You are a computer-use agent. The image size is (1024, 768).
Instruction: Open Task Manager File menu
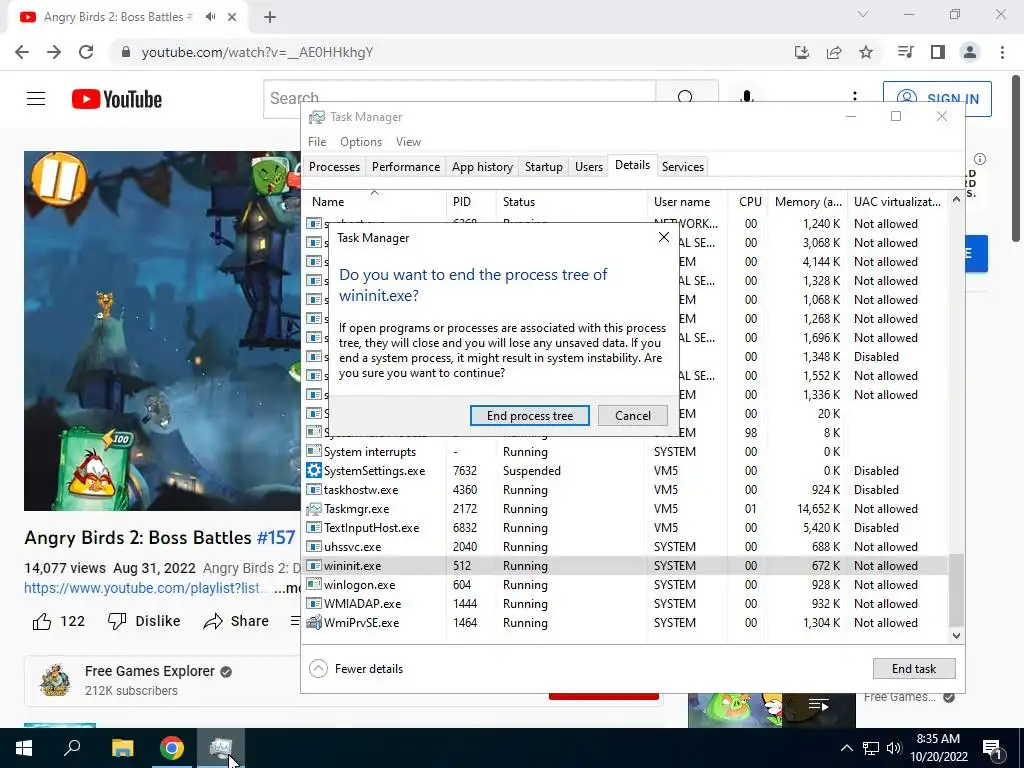pos(317,142)
